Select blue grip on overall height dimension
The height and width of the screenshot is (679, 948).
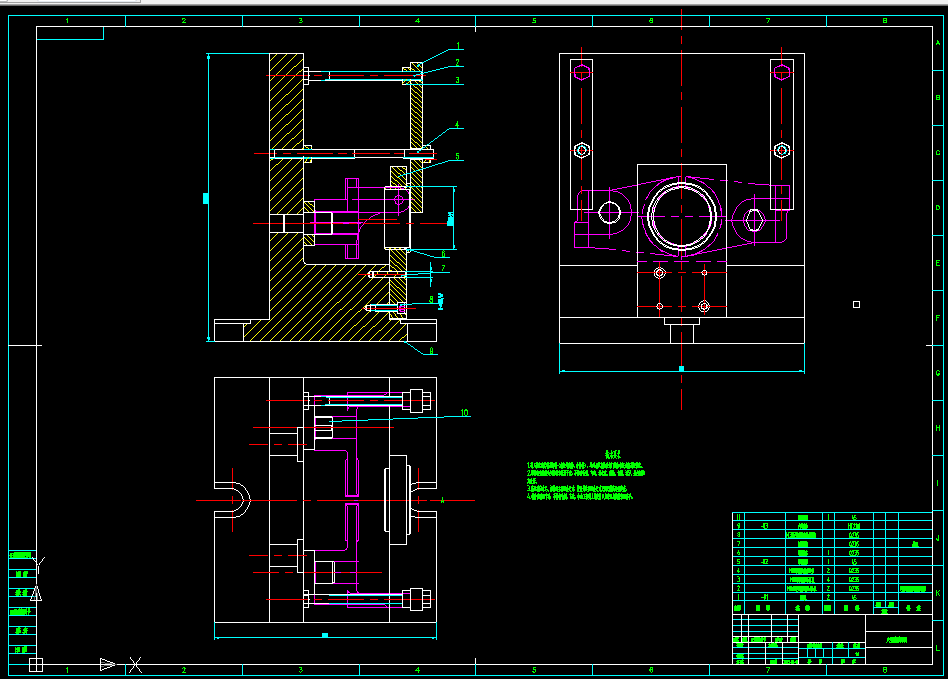(206, 198)
